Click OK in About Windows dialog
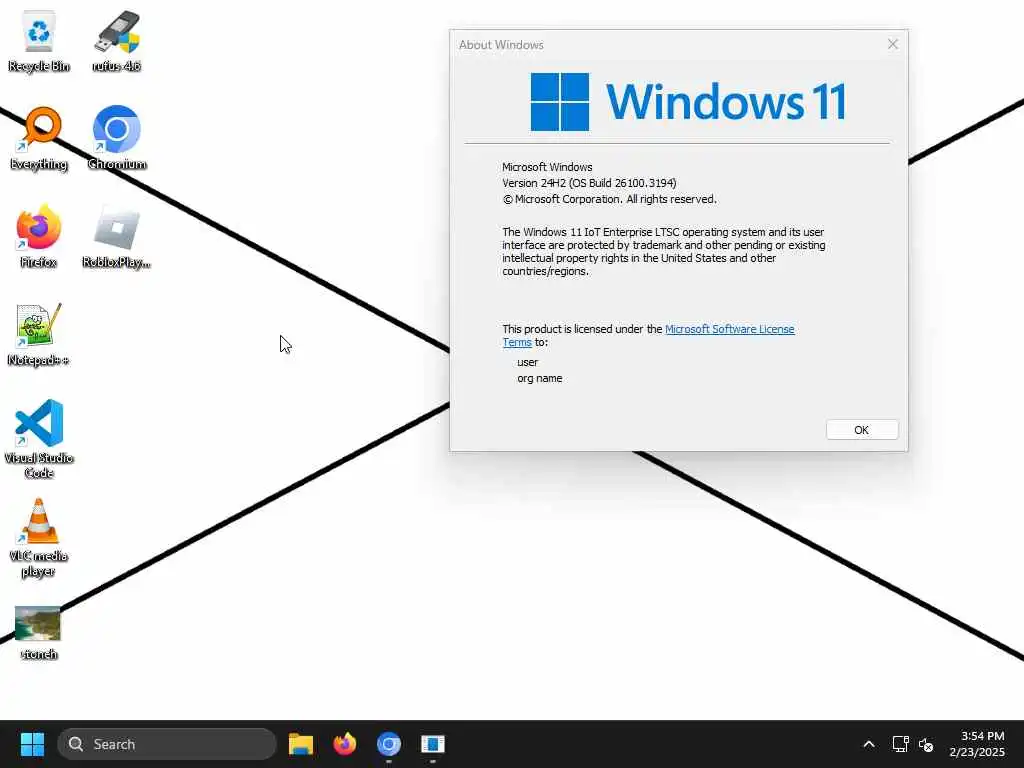Image resolution: width=1024 pixels, height=768 pixels. 861,430
